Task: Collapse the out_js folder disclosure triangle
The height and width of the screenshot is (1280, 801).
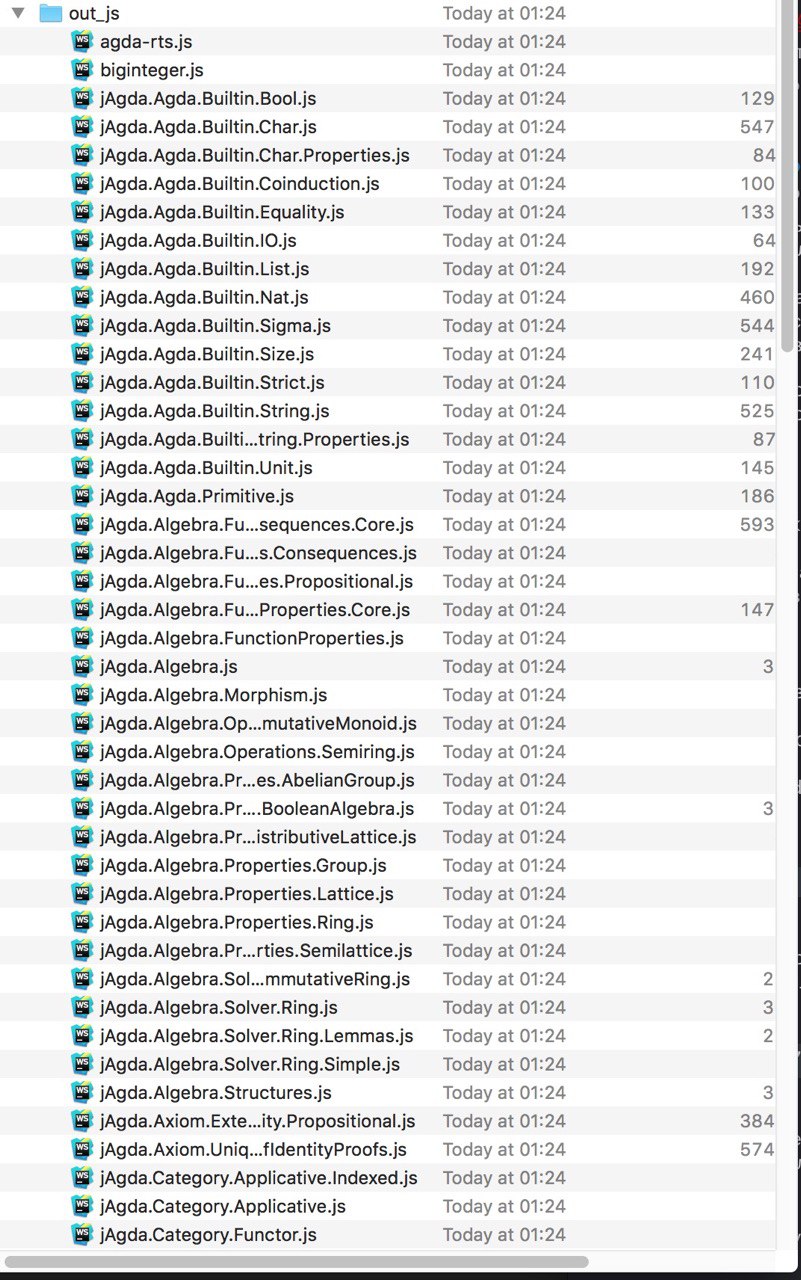Action: pyautogui.click(x=17, y=14)
